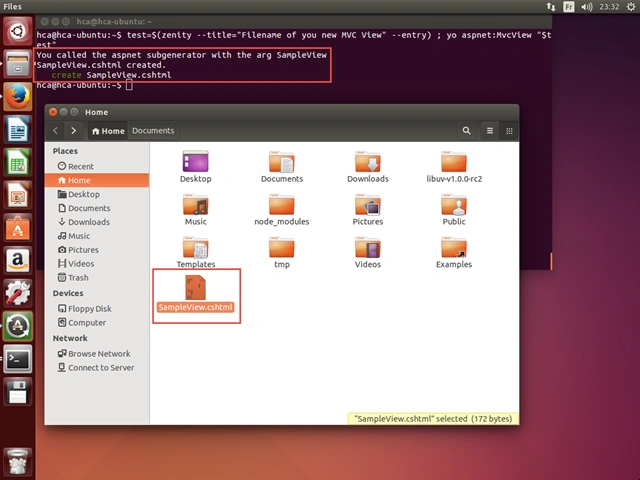Viewport: 640px width, 480px height.
Task: Select the SampleView.cshtml file
Action: (196, 294)
